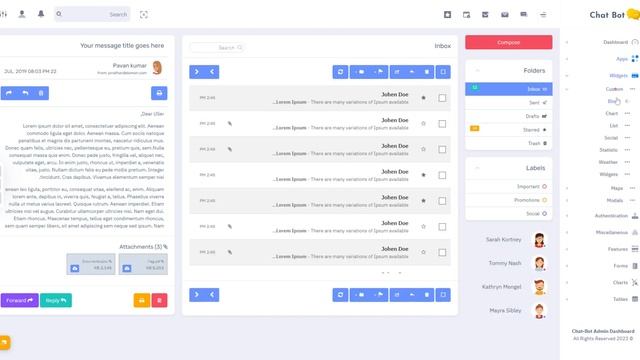Click the blue circle next to Social label

[x=544, y=213]
